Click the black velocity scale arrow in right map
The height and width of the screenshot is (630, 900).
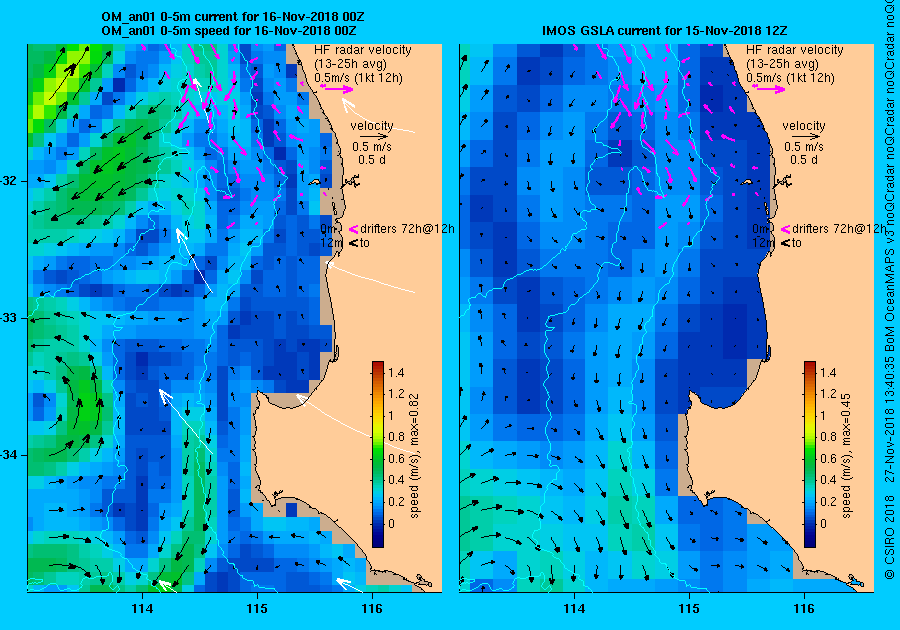[x=807, y=137]
